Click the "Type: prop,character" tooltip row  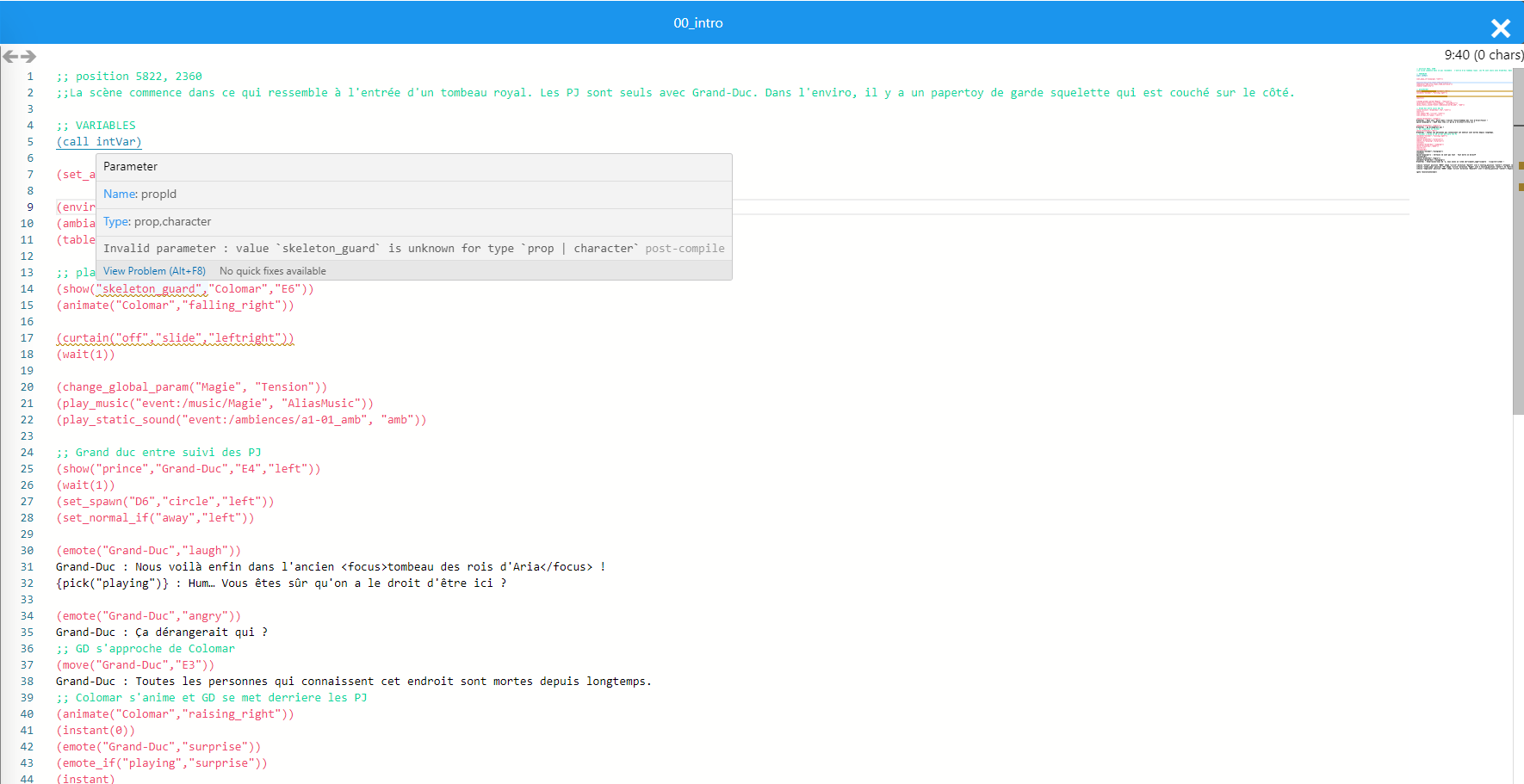(158, 221)
